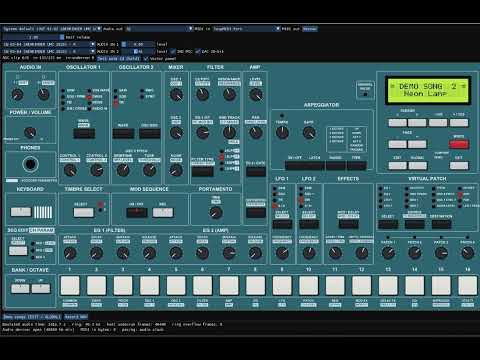
Task: Click the EG 2 RELEASE knob
Action: click(x=256, y=253)
